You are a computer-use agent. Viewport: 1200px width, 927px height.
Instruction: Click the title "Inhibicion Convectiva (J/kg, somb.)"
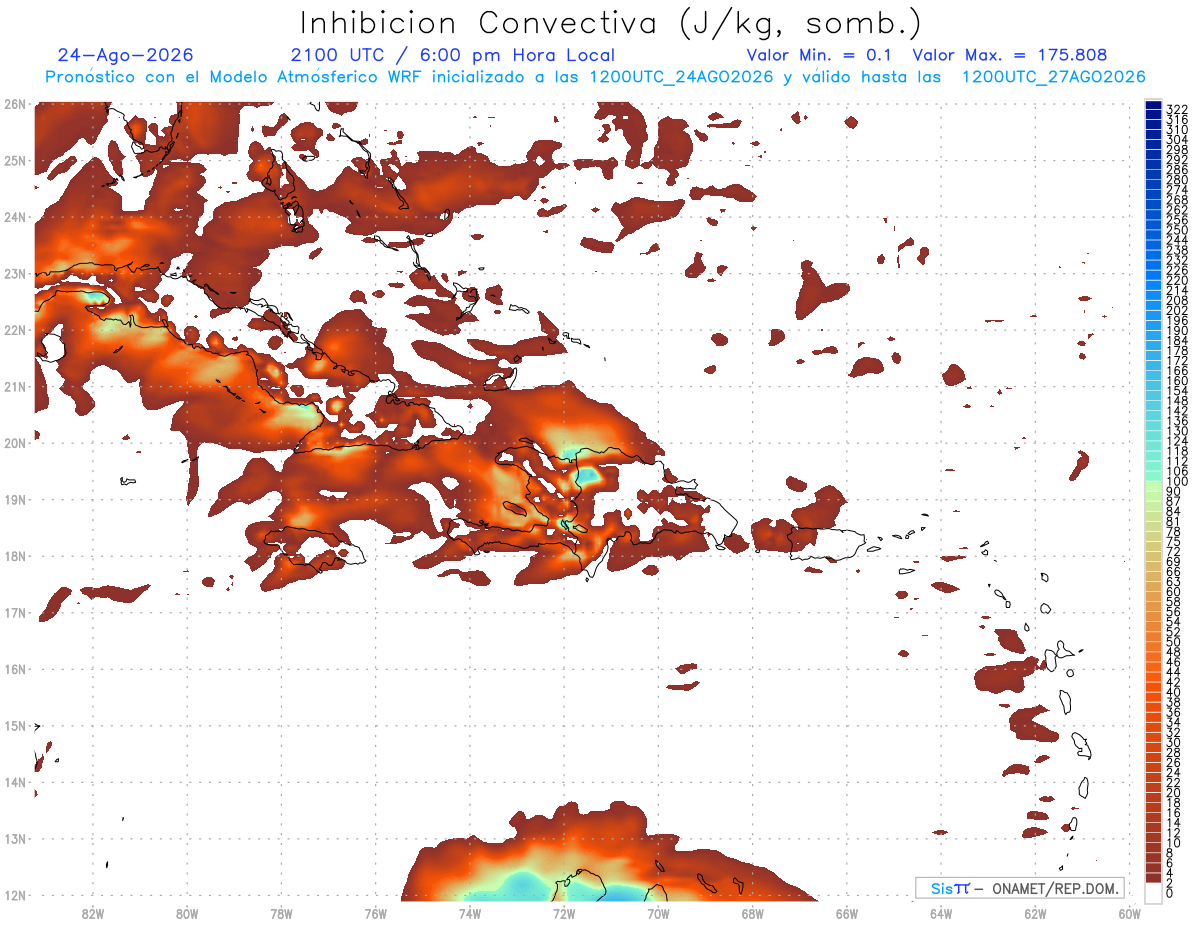pyautogui.click(x=611, y=23)
